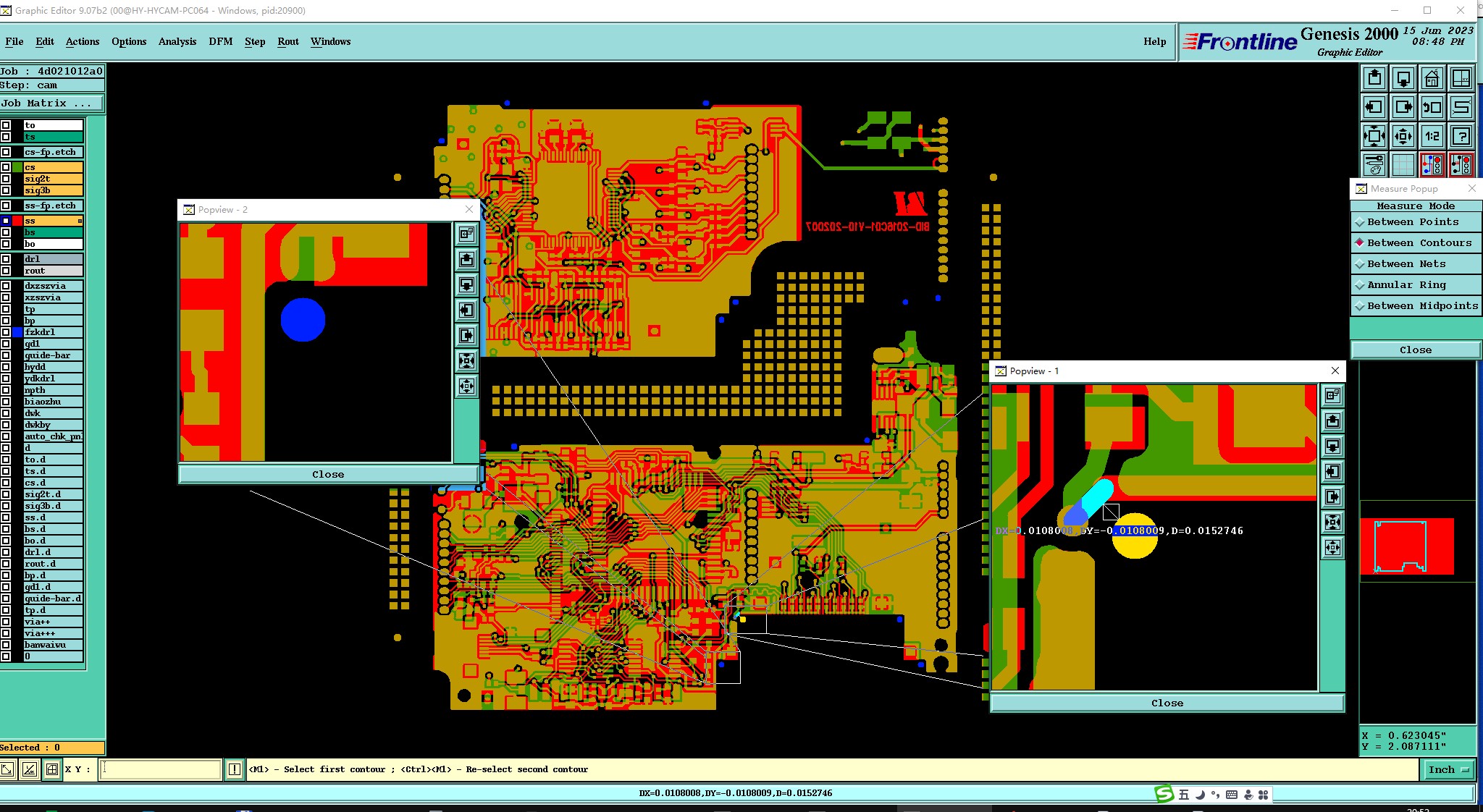Click the undo previous view icon
1483x812 pixels.
(1432, 107)
